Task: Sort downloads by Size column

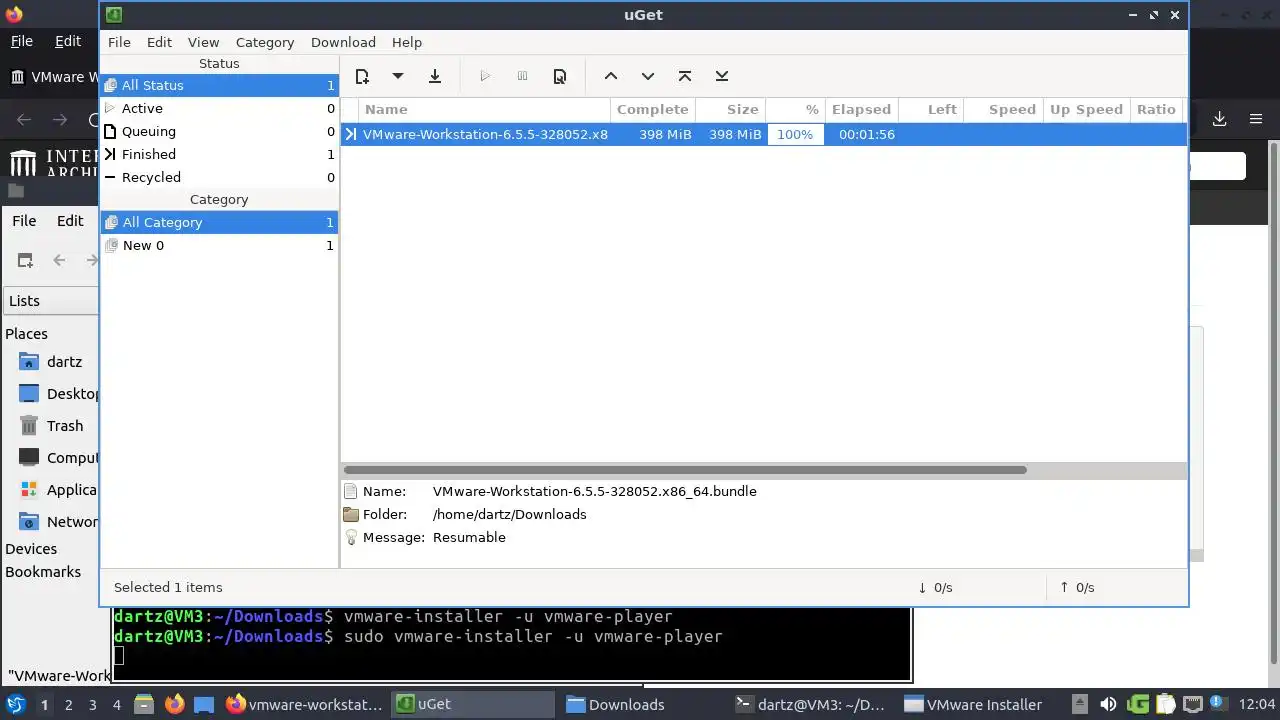Action: pyautogui.click(x=732, y=109)
